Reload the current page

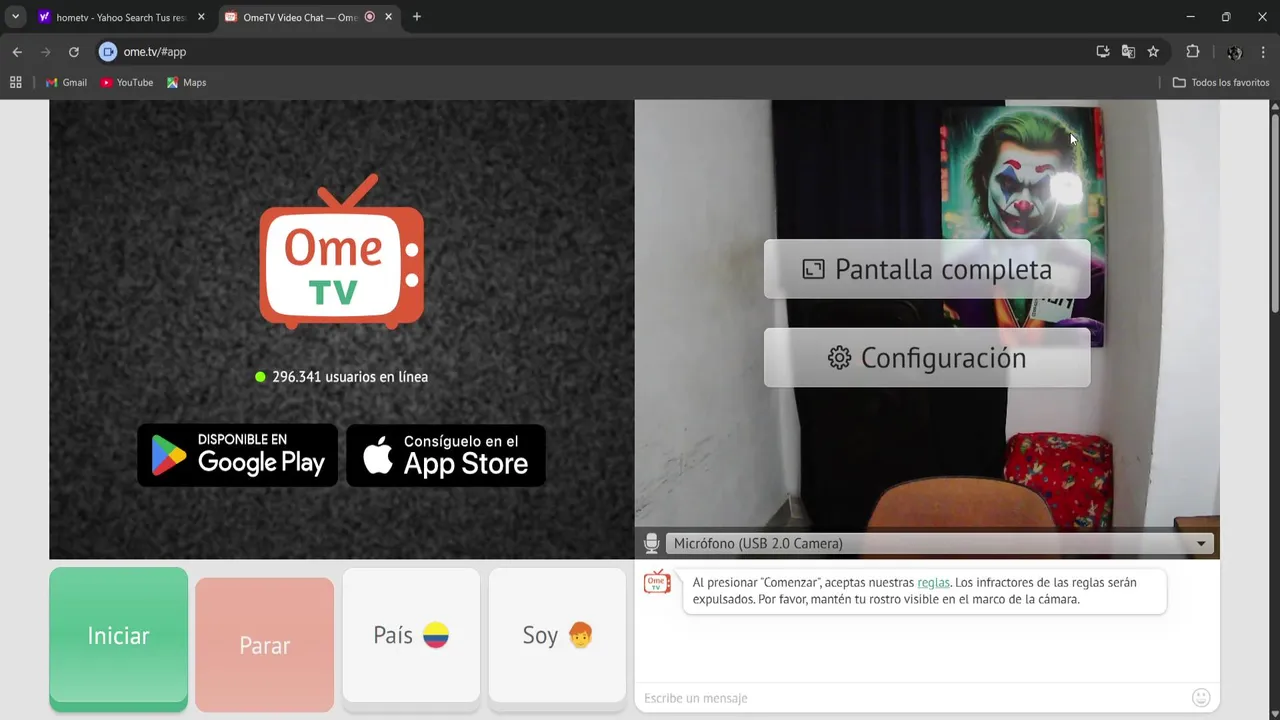tap(73, 52)
